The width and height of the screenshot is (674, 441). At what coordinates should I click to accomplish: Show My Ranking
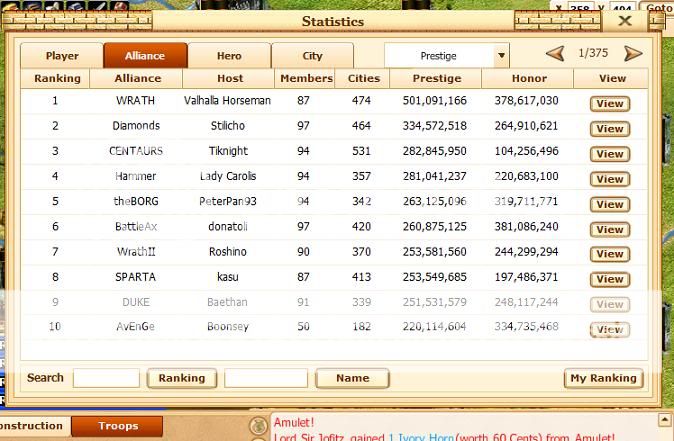point(603,378)
